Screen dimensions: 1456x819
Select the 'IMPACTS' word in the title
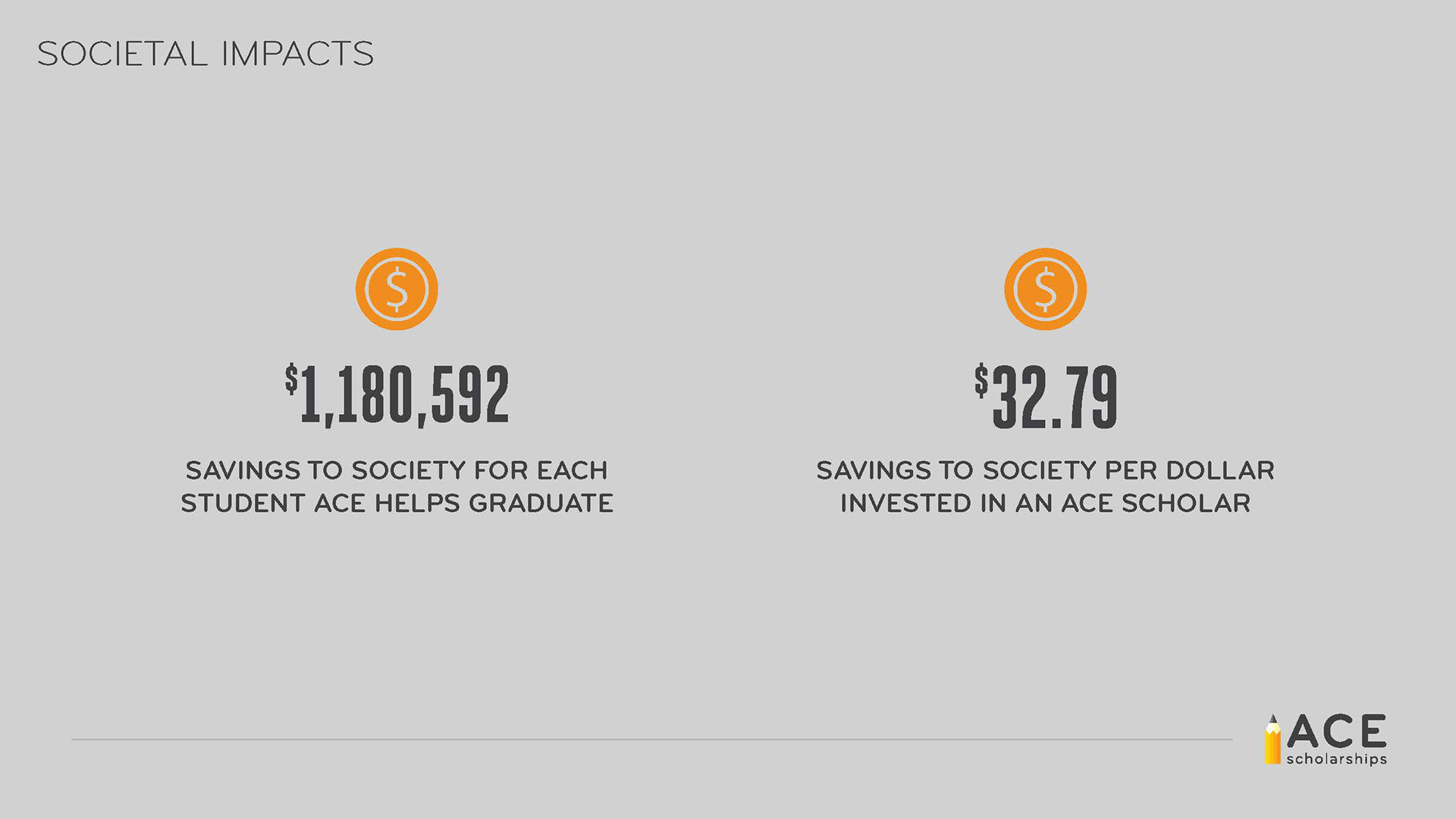tap(297, 54)
